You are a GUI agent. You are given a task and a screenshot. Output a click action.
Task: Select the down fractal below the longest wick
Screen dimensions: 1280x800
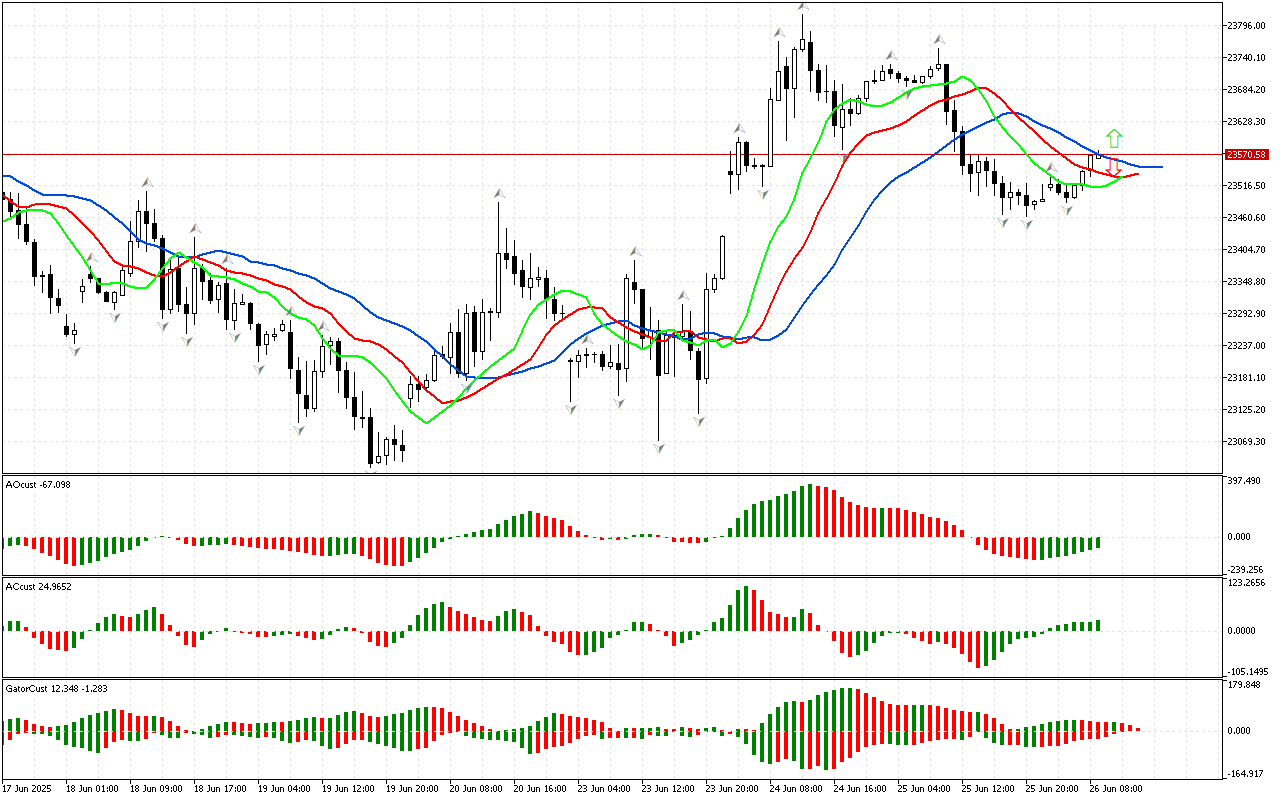pyautogui.click(x=659, y=446)
